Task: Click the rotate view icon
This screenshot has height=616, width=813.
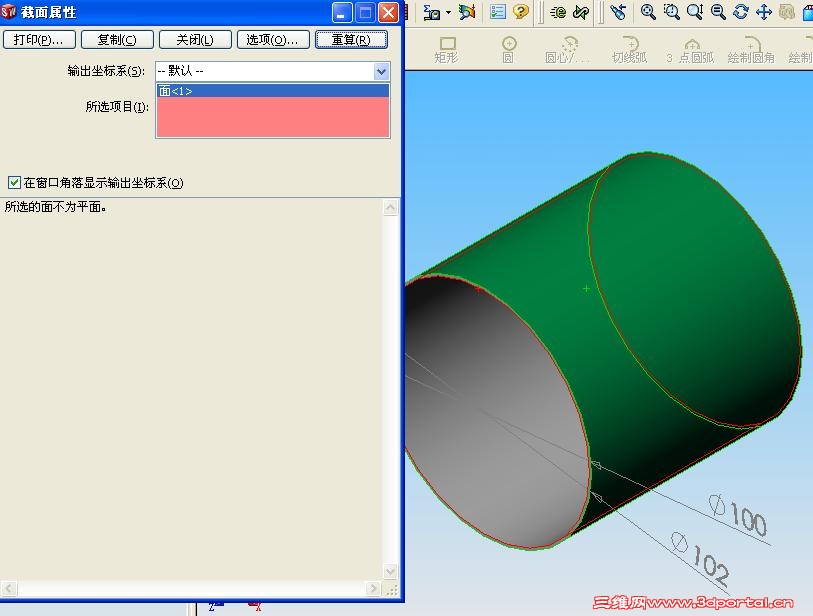Action: 741,12
